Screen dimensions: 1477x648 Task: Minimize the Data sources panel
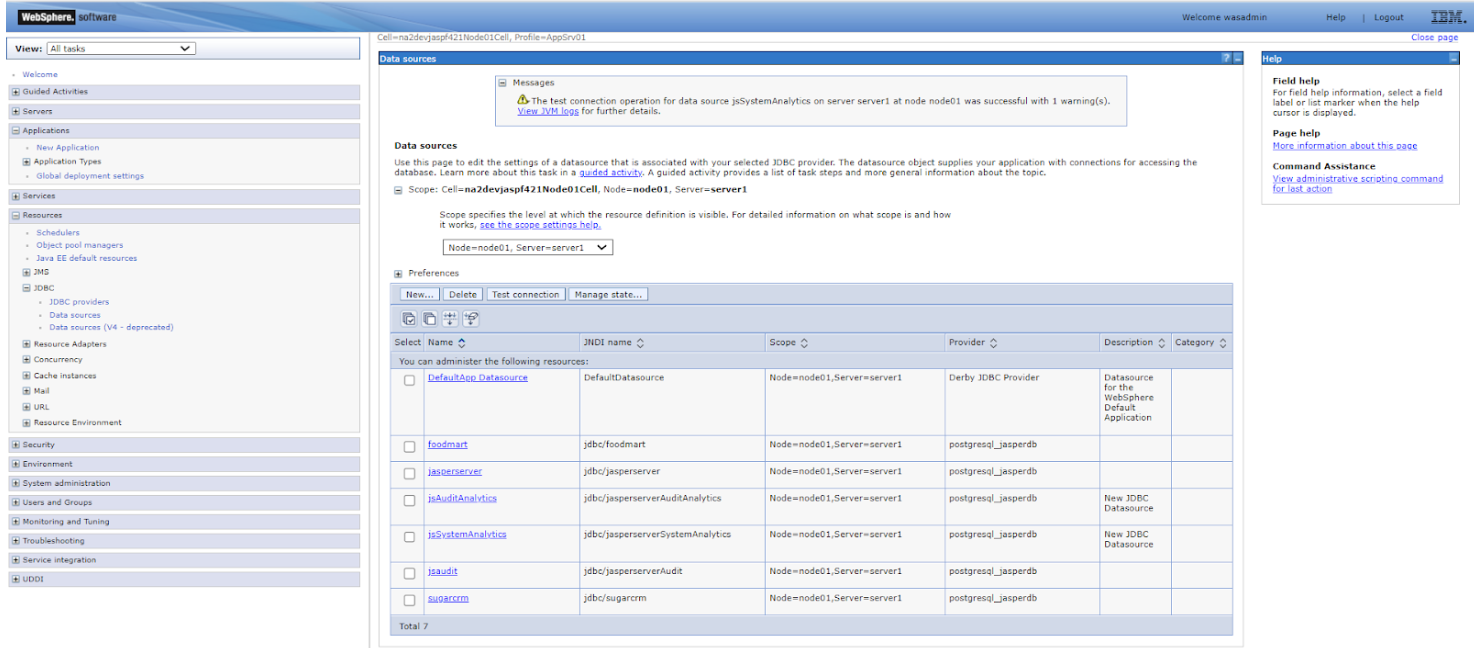(1238, 59)
